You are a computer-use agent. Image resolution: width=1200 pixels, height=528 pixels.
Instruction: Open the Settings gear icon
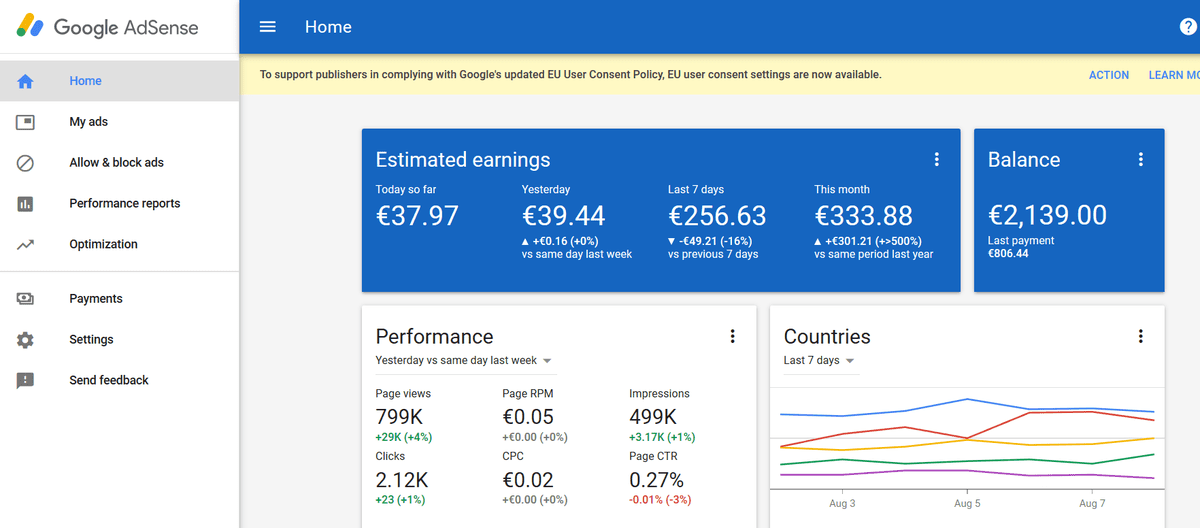25,340
